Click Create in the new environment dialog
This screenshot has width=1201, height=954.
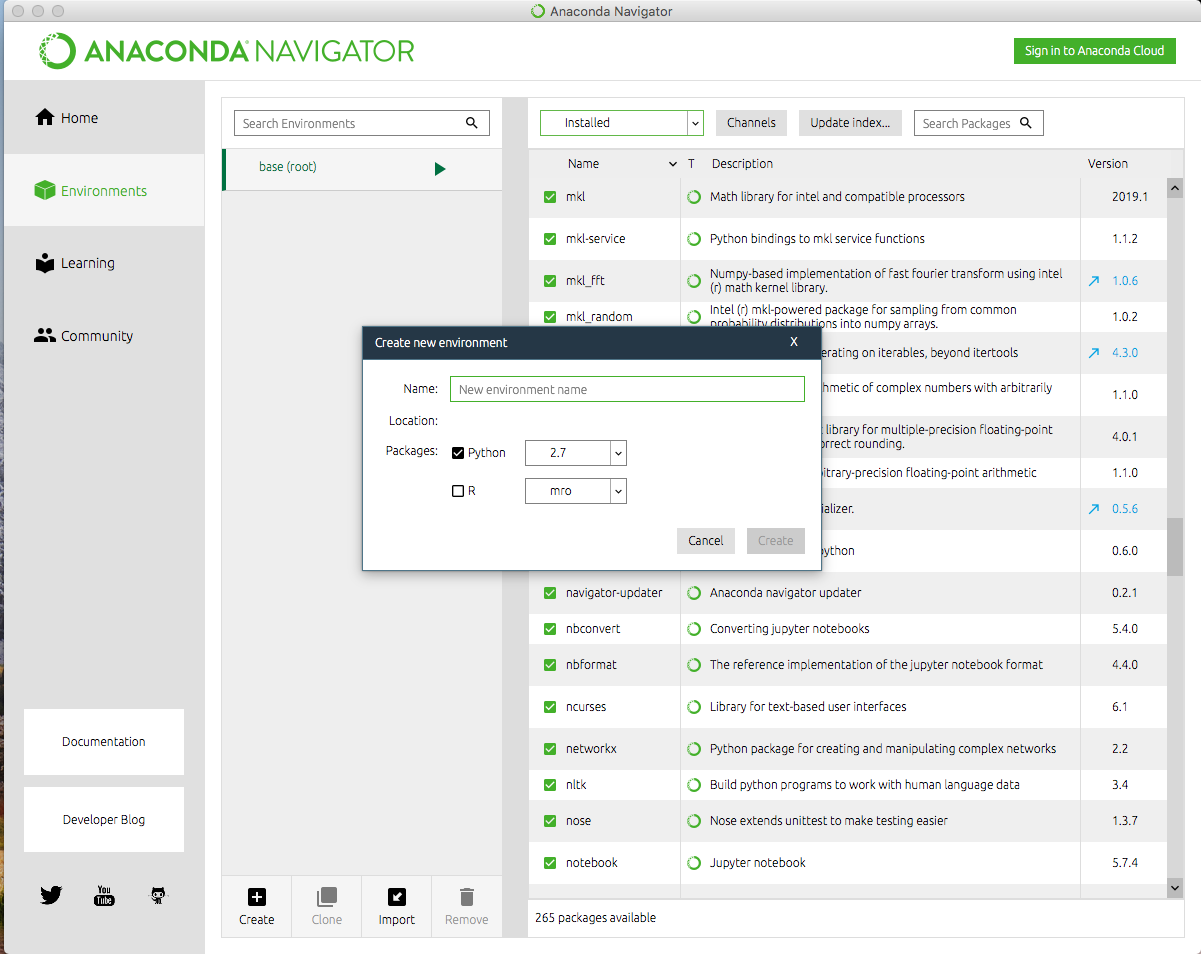click(x=776, y=541)
